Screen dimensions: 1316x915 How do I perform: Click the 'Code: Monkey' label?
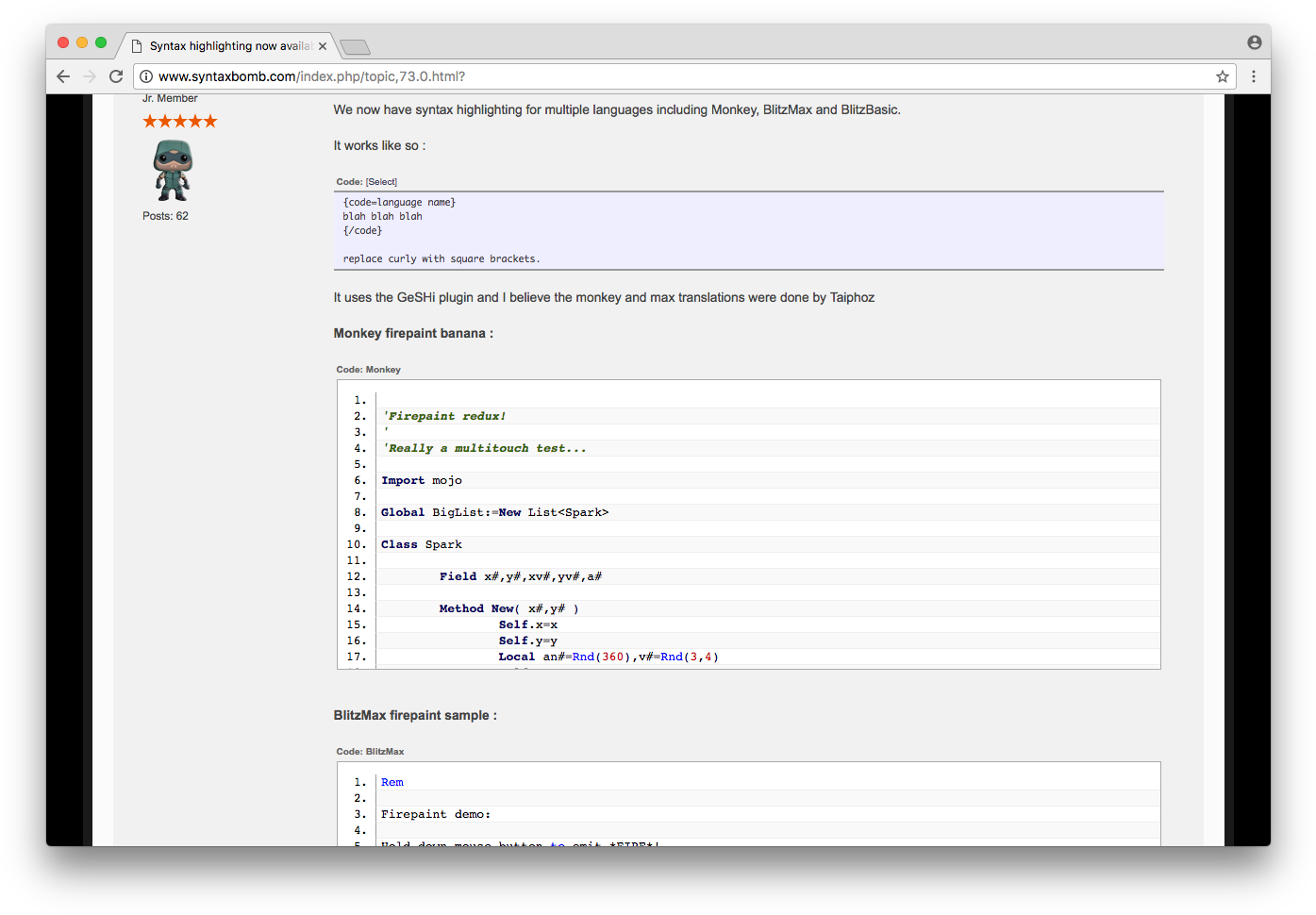click(369, 370)
